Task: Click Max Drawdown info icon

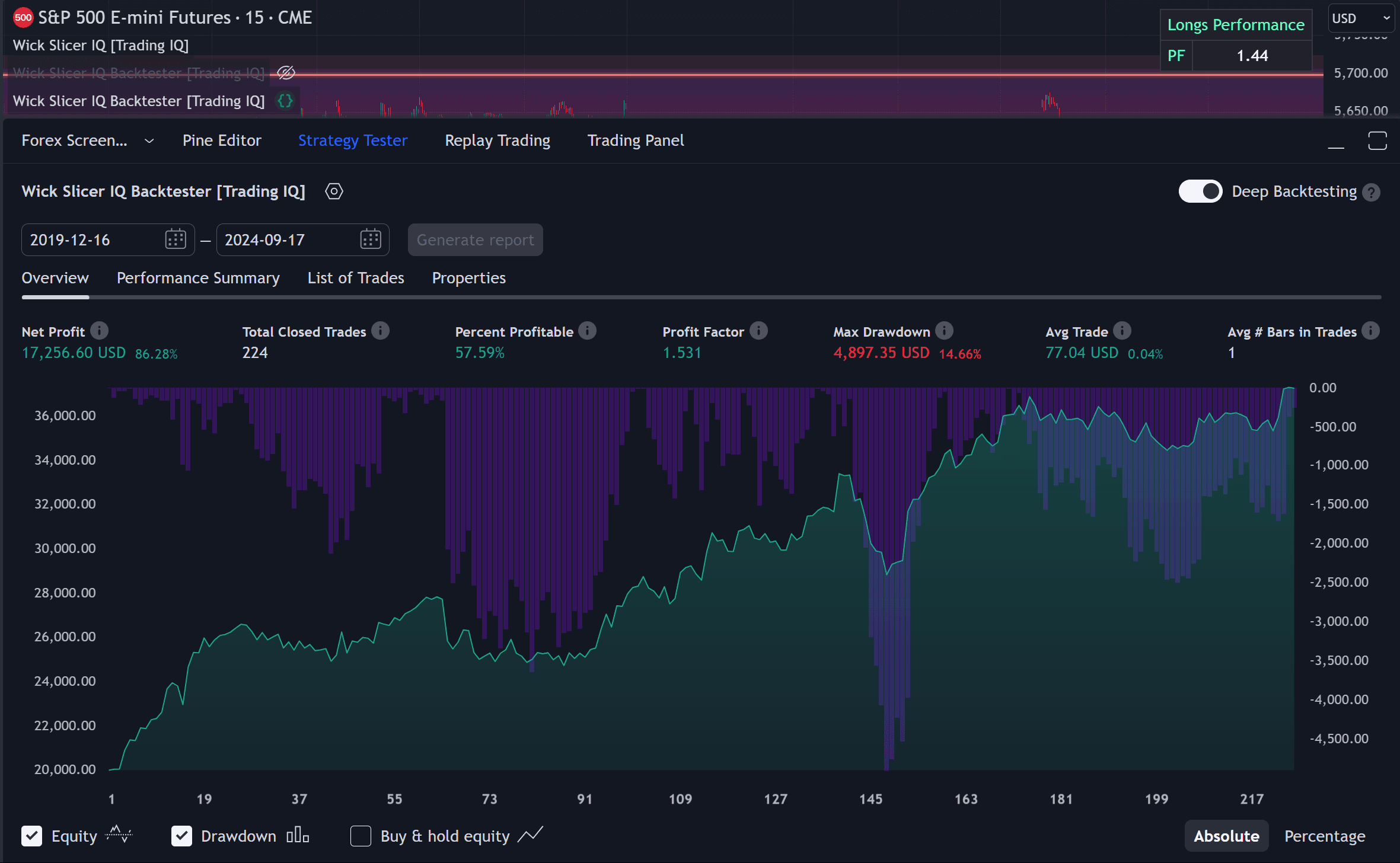Action: pyautogui.click(x=945, y=331)
